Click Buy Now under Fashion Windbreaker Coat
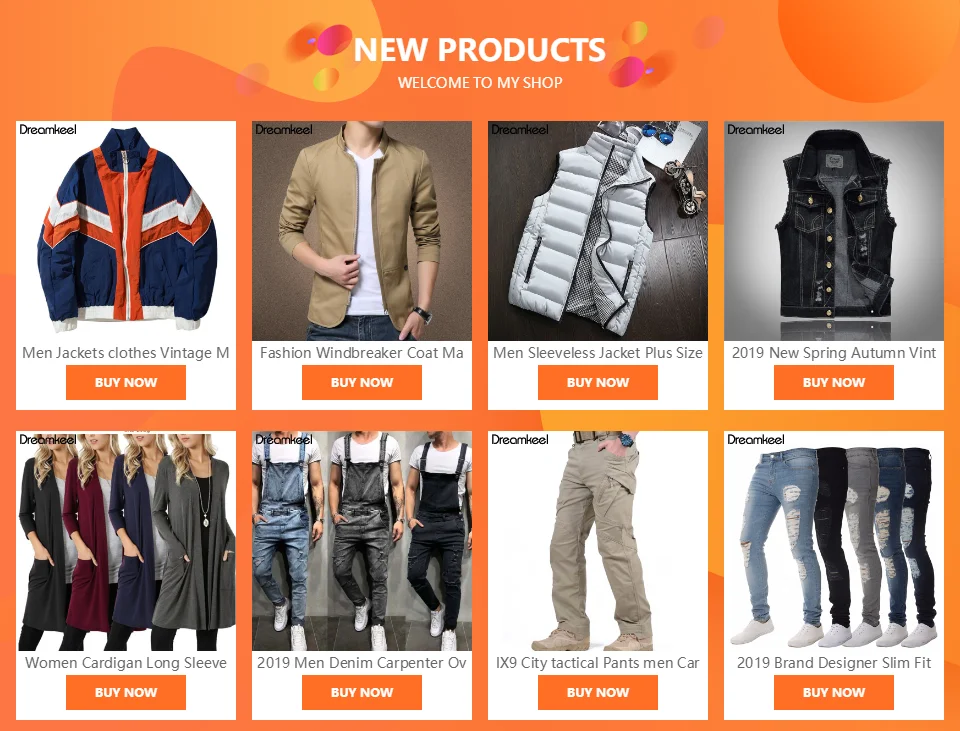Image resolution: width=960 pixels, height=731 pixels. tap(362, 383)
